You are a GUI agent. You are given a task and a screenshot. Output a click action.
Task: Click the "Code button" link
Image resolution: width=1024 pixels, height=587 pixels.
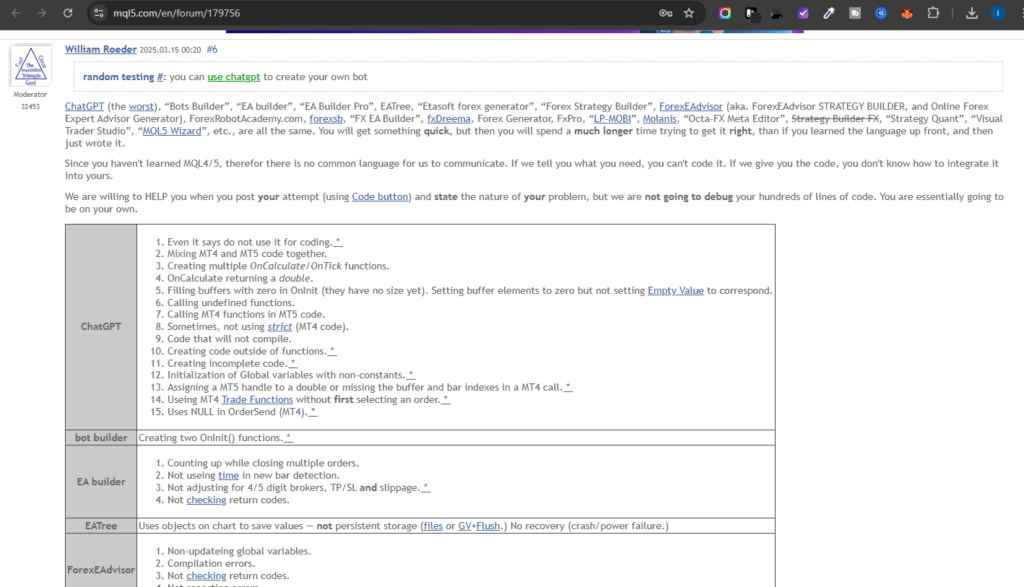(381, 197)
